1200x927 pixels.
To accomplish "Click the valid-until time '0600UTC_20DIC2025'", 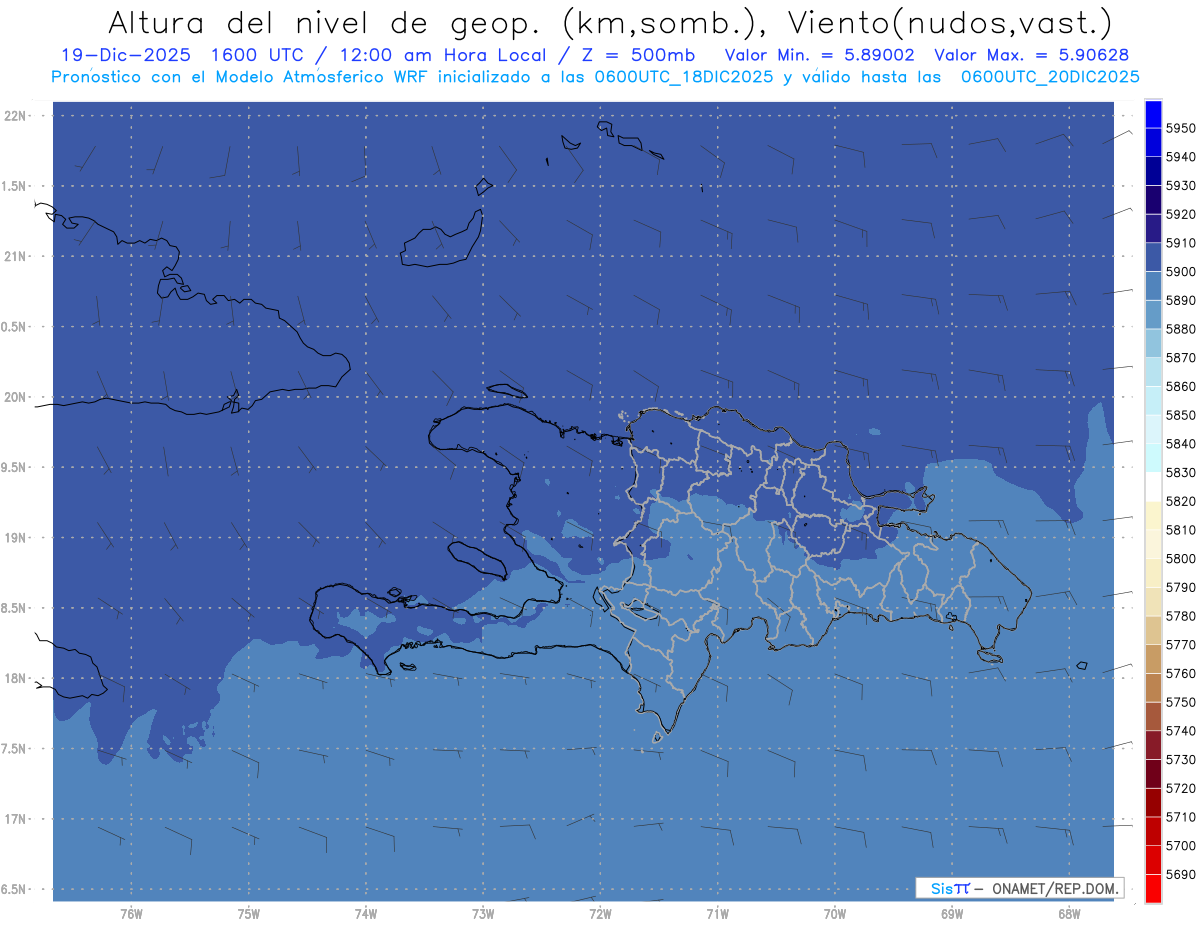I will coord(1050,77).
